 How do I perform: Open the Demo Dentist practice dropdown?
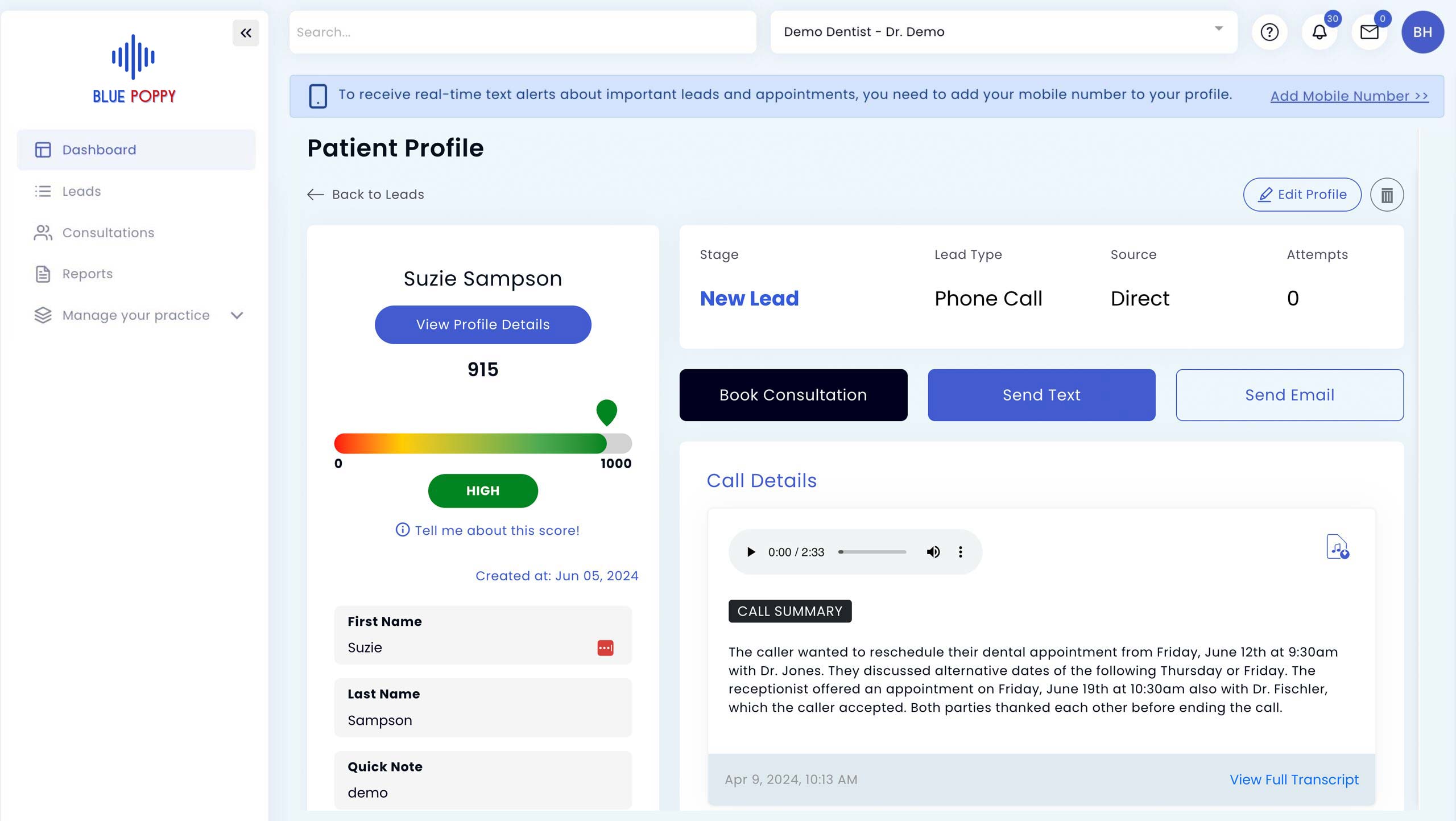click(1004, 32)
